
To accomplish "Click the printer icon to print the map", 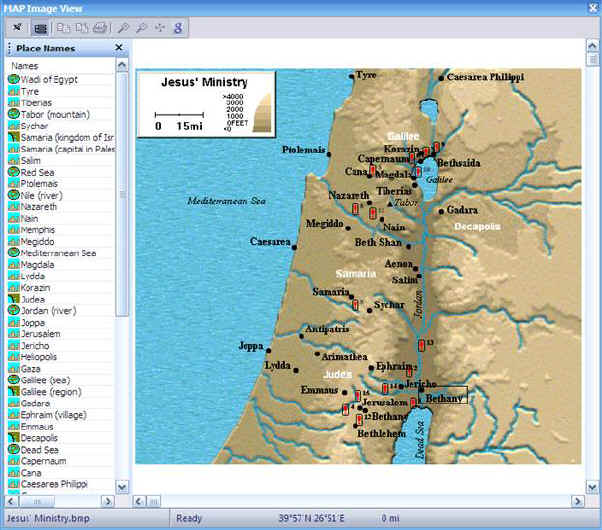I will (x=99, y=29).
